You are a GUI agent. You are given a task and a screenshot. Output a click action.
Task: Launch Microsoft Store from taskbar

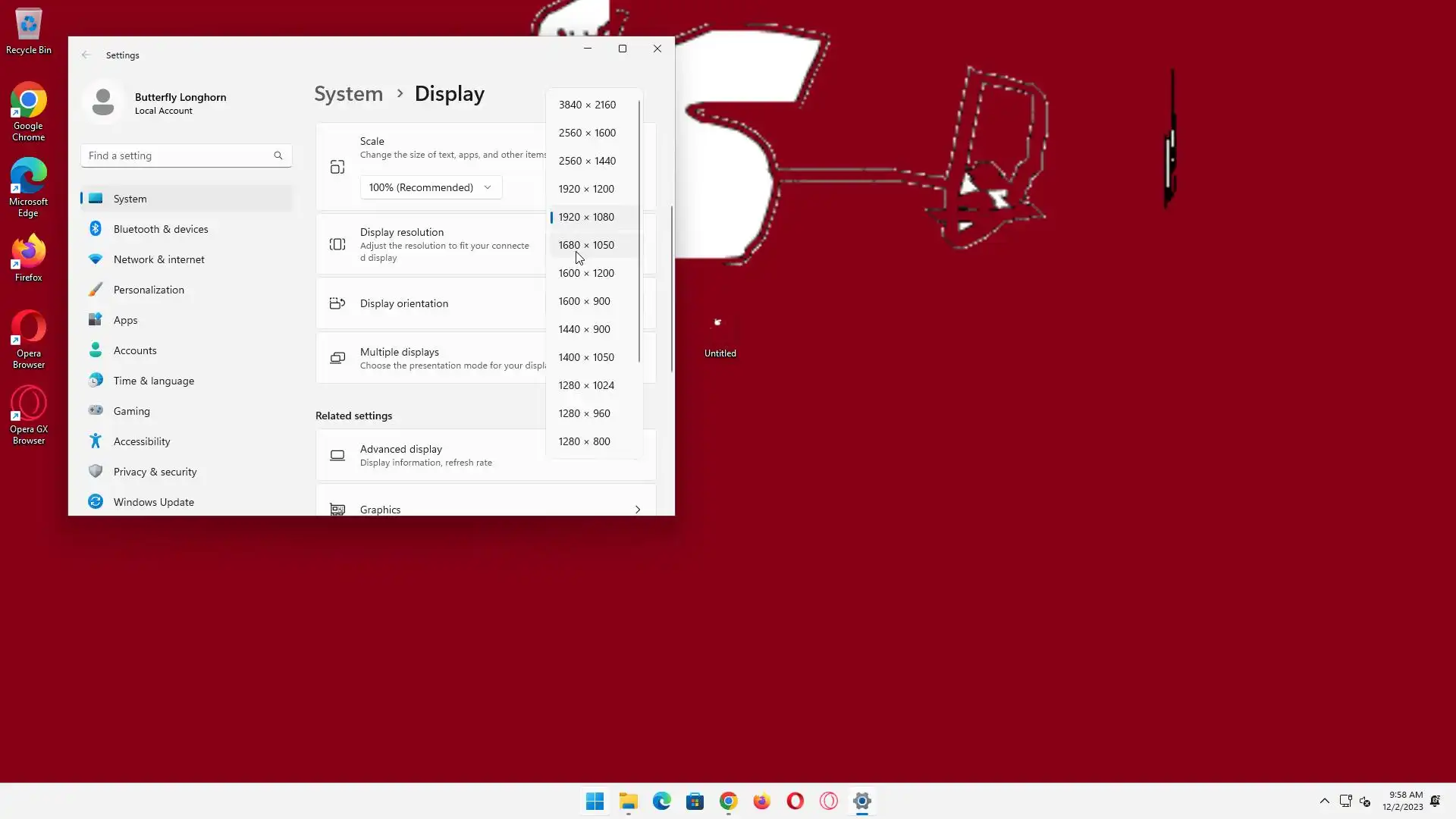(695, 801)
